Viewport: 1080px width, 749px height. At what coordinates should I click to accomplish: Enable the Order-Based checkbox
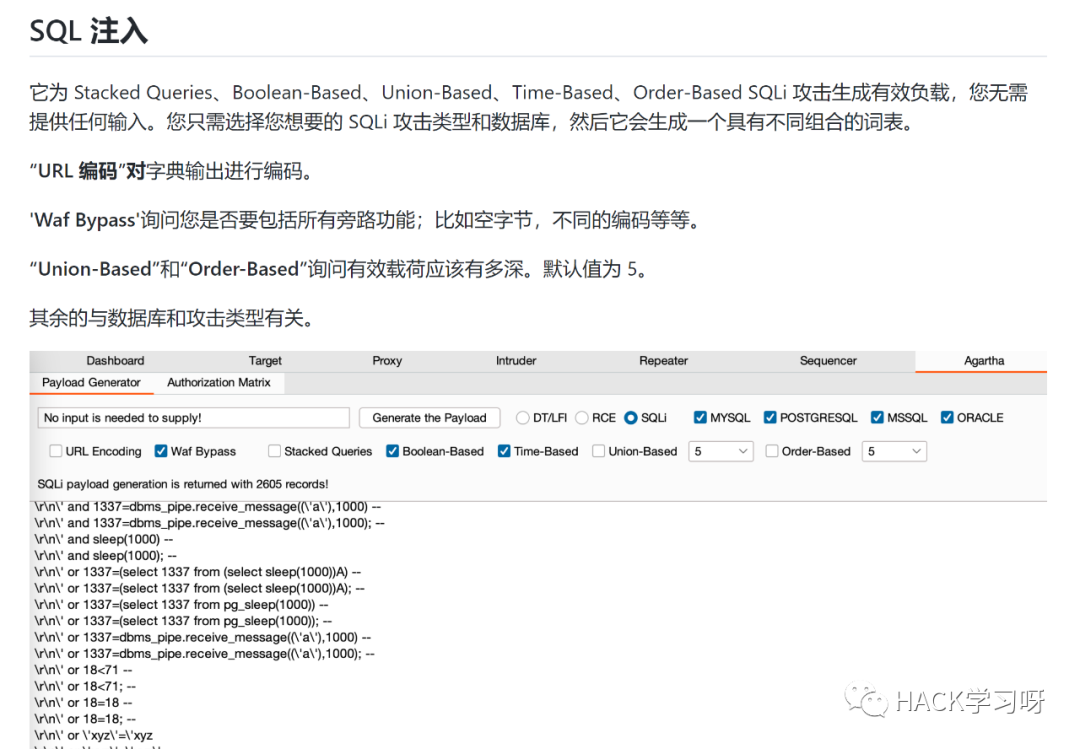[x=772, y=451]
